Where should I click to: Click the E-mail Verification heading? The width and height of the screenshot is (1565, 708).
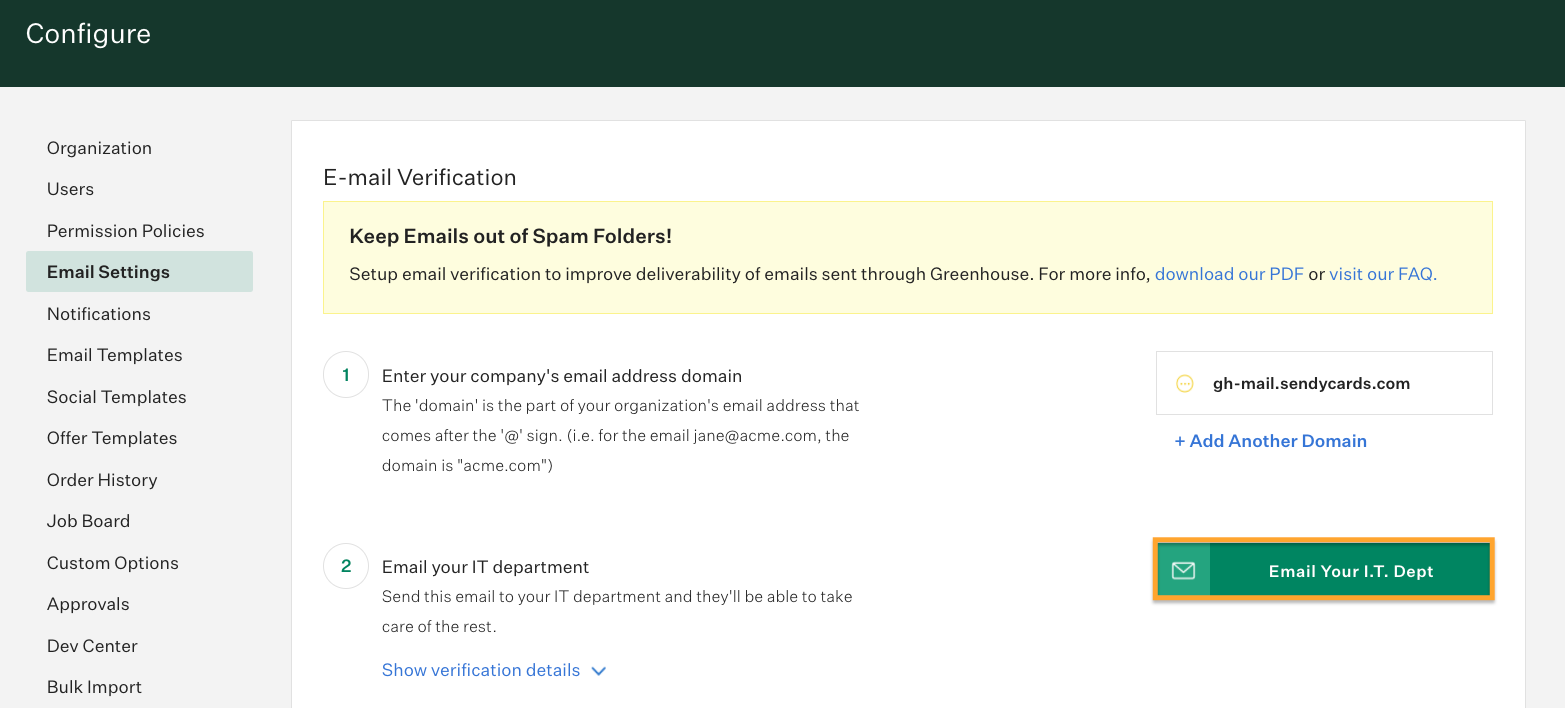(420, 178)
